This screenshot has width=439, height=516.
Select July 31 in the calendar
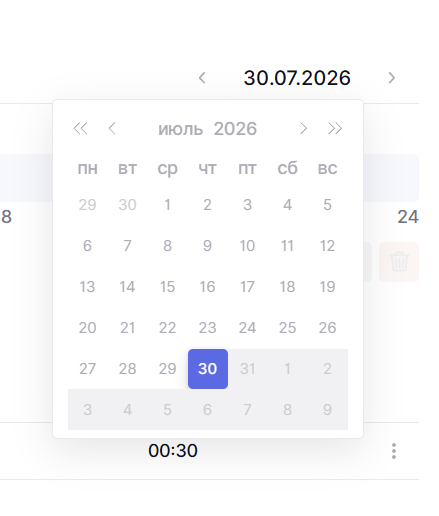tap(247, 369)
